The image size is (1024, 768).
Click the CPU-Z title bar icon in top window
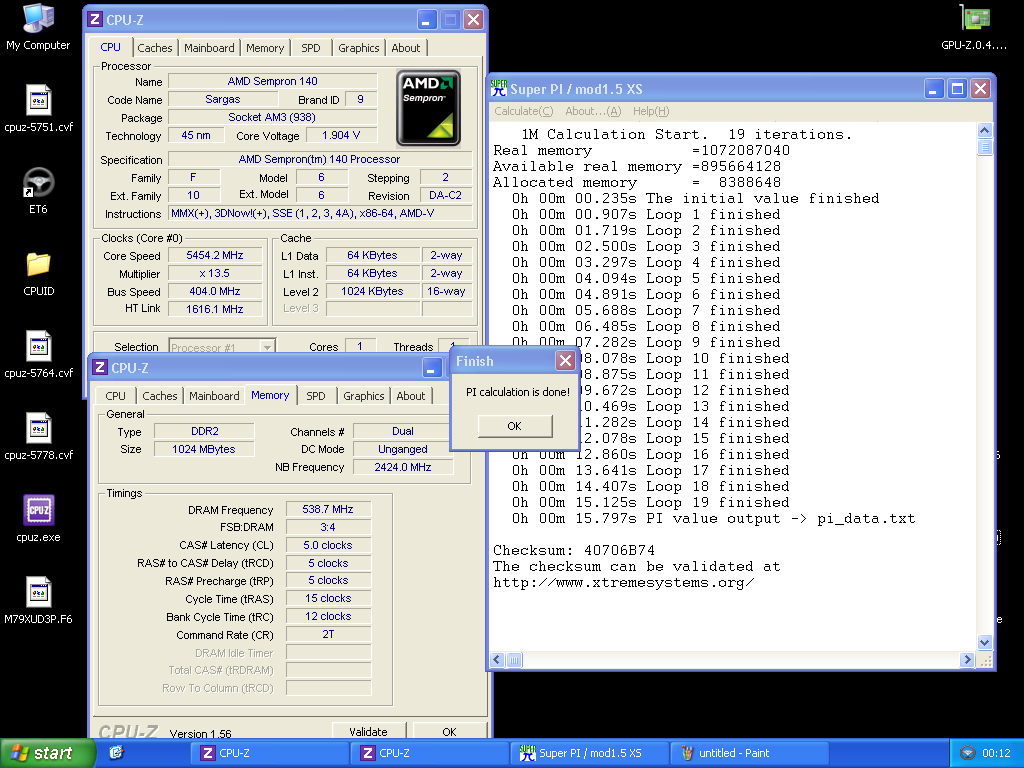pos(95,20)
